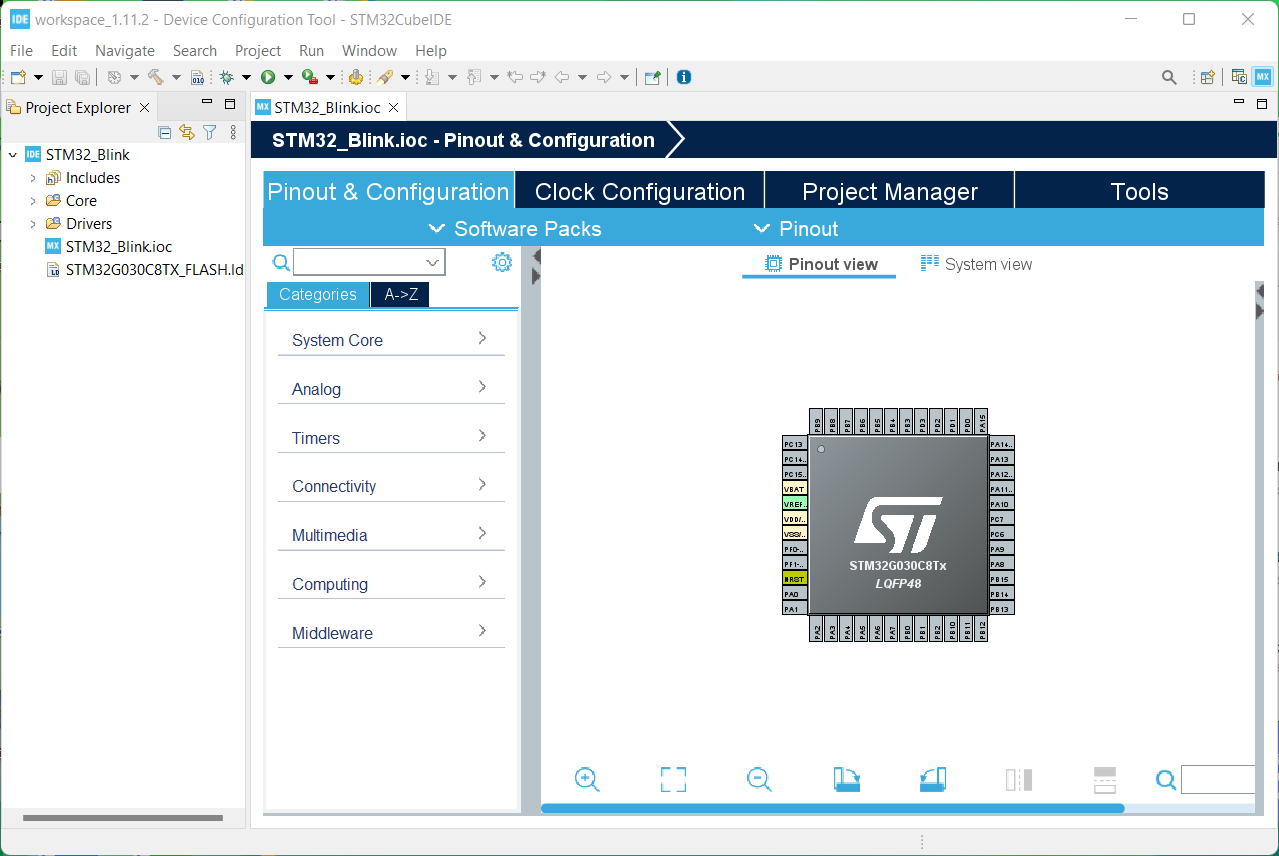This screenshot has height=856, width=1279.
Task: Click the device code generation icon
Action: pyautogui.click(x=355, y=77)
